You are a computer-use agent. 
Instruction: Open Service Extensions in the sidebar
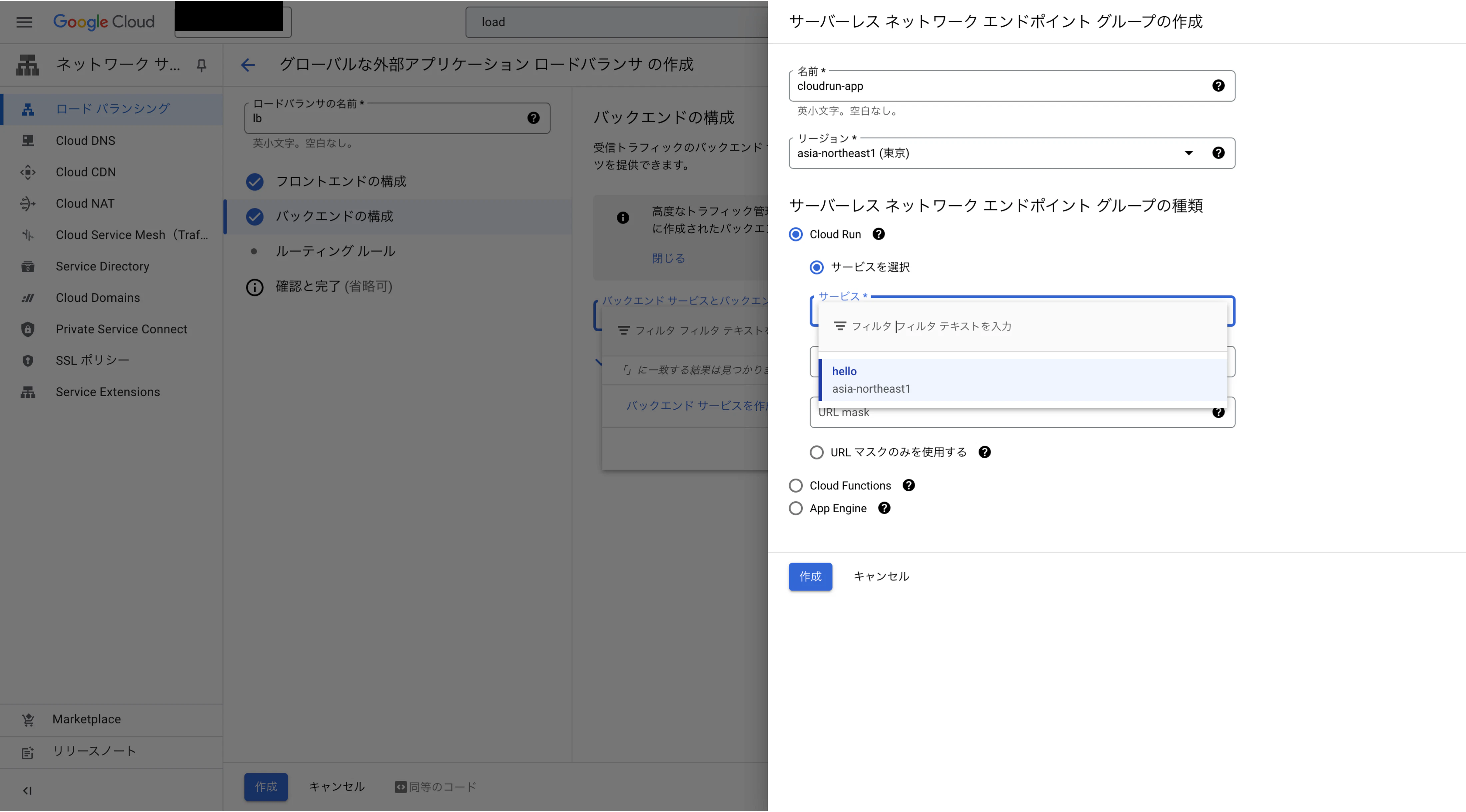pos(112,392)
